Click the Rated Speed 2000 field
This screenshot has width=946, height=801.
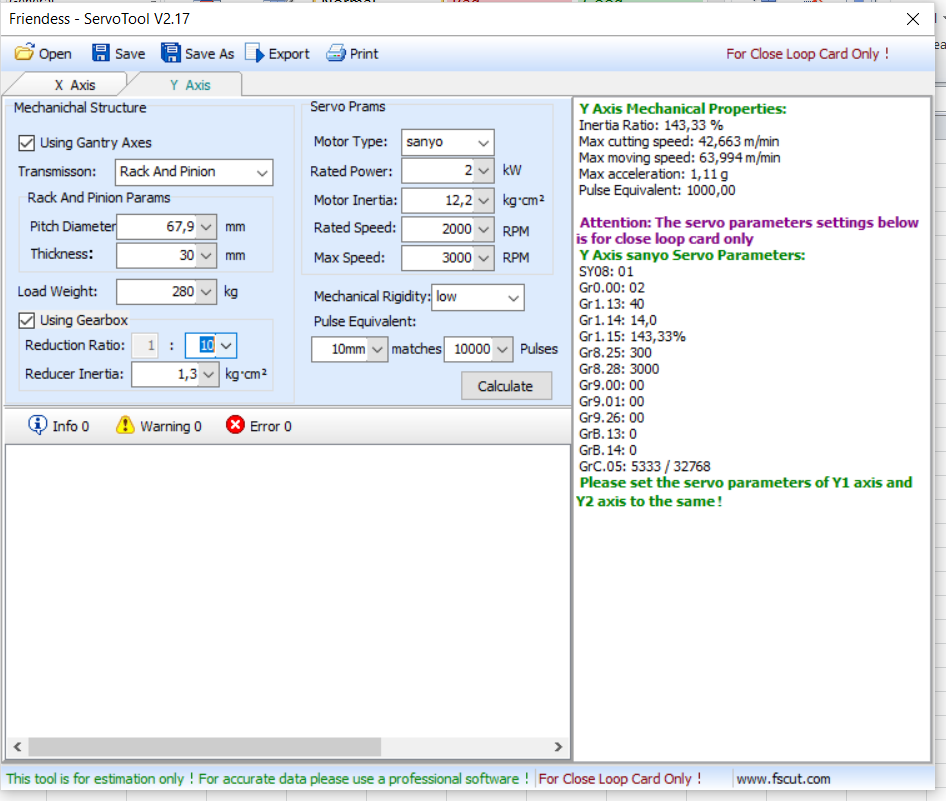click(438, 229)
